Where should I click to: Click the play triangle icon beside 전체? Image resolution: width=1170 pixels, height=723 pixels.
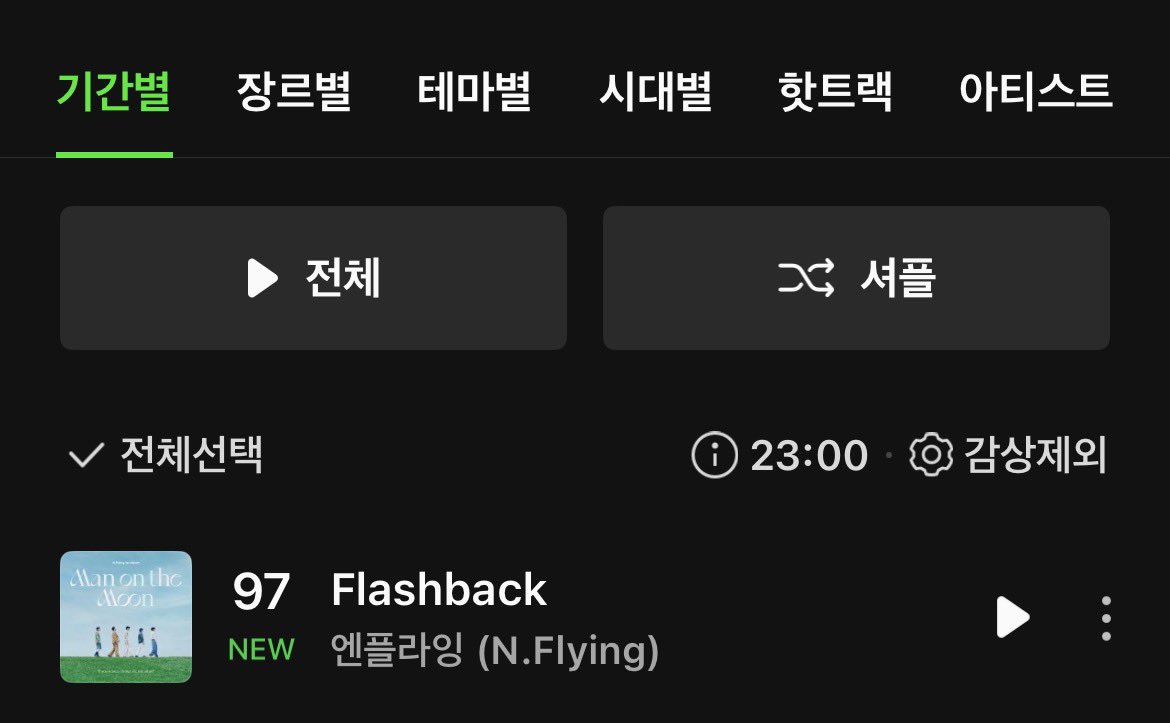coord(263,278)
